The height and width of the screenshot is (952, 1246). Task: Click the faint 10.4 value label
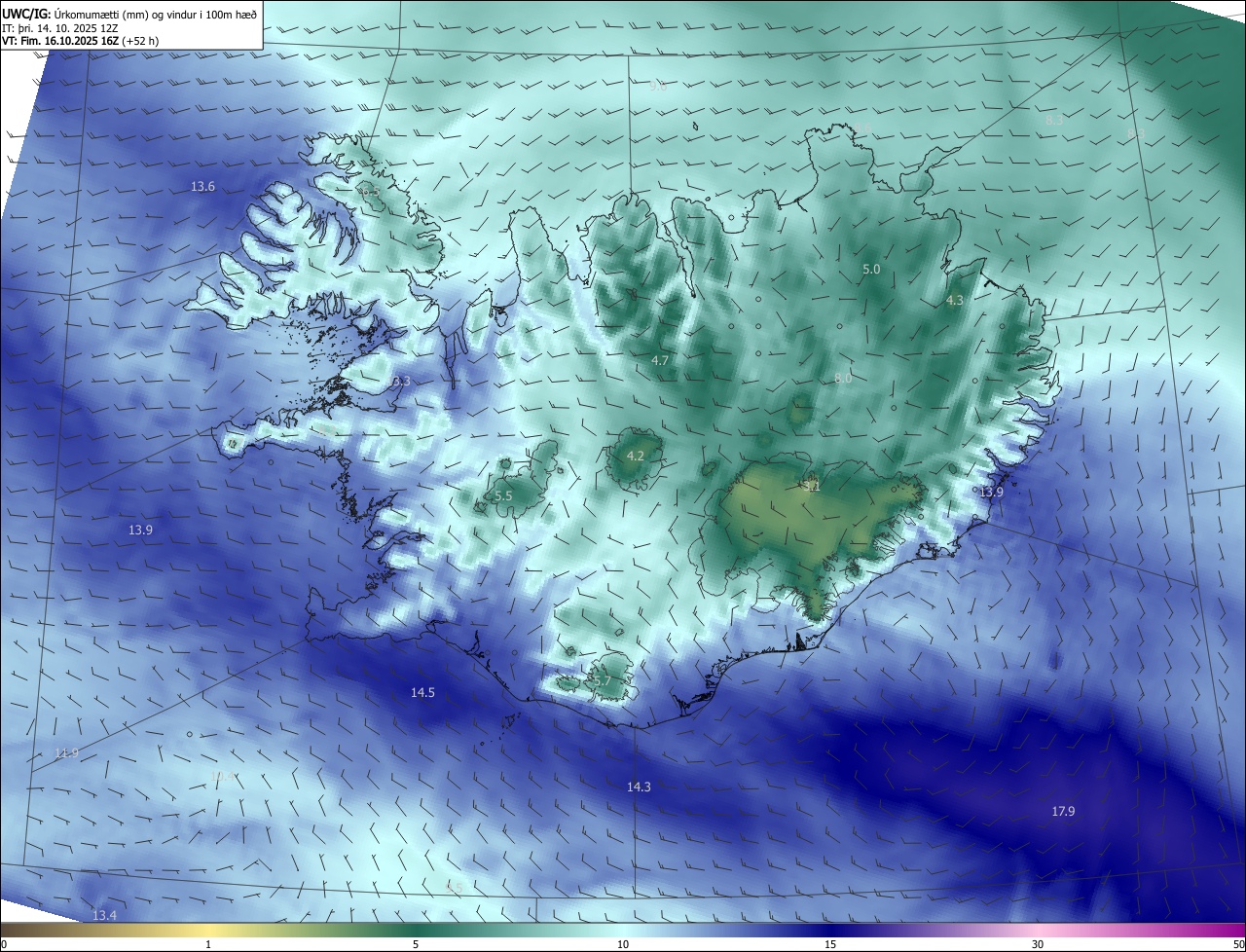pyautogui.click(x=223, y=776)
